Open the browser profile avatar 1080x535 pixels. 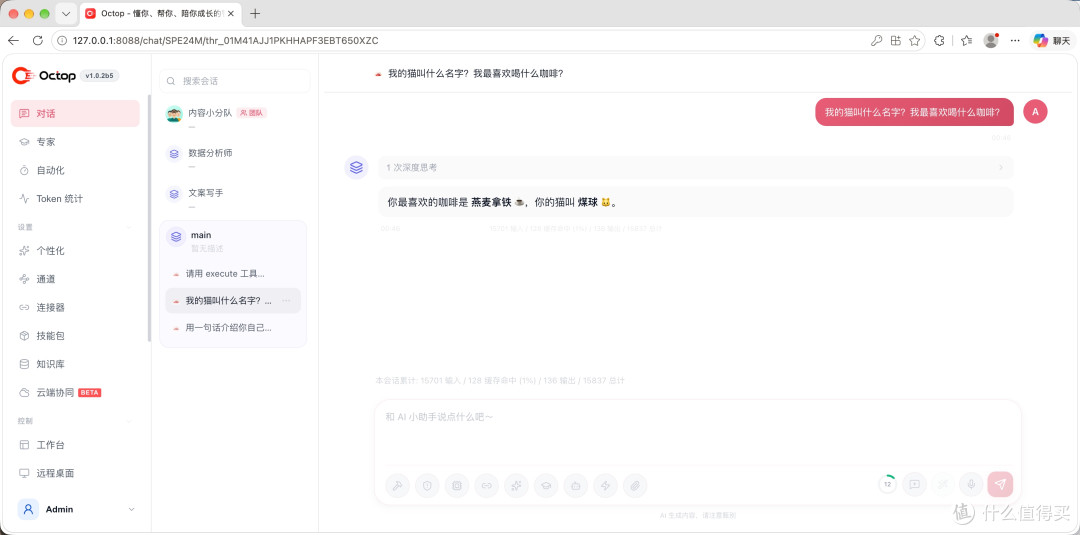[x=991, y=41]
